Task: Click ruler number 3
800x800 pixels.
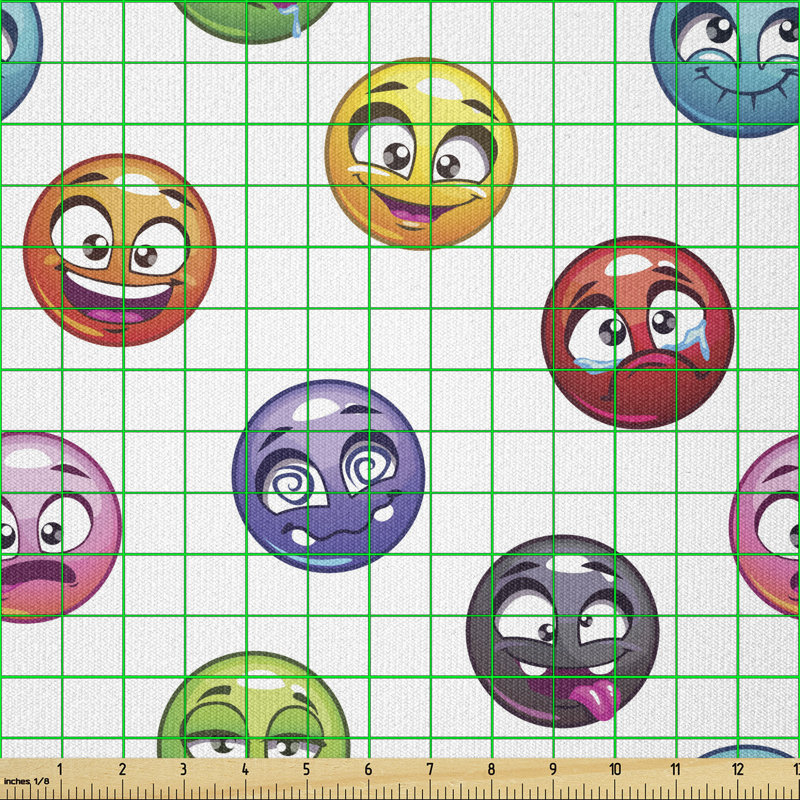Action: click(183, 769)
